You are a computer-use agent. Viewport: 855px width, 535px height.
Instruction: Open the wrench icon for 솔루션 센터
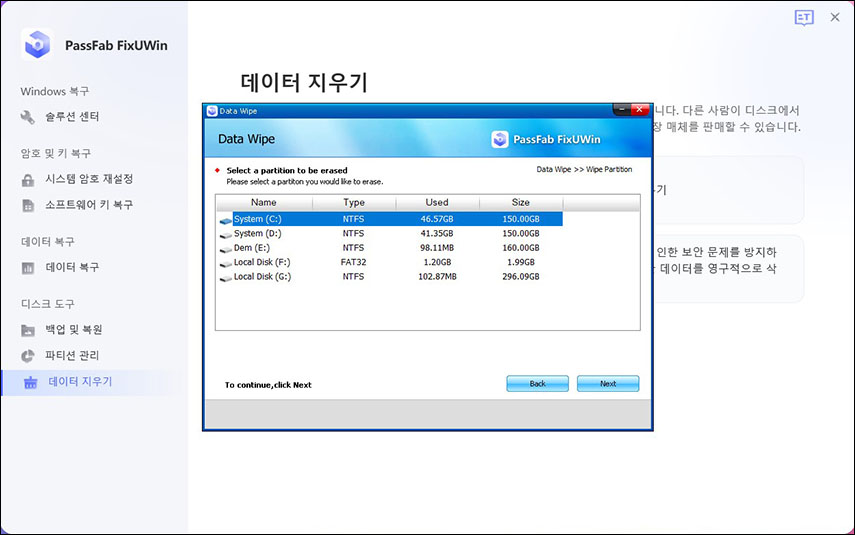[27, 117]
